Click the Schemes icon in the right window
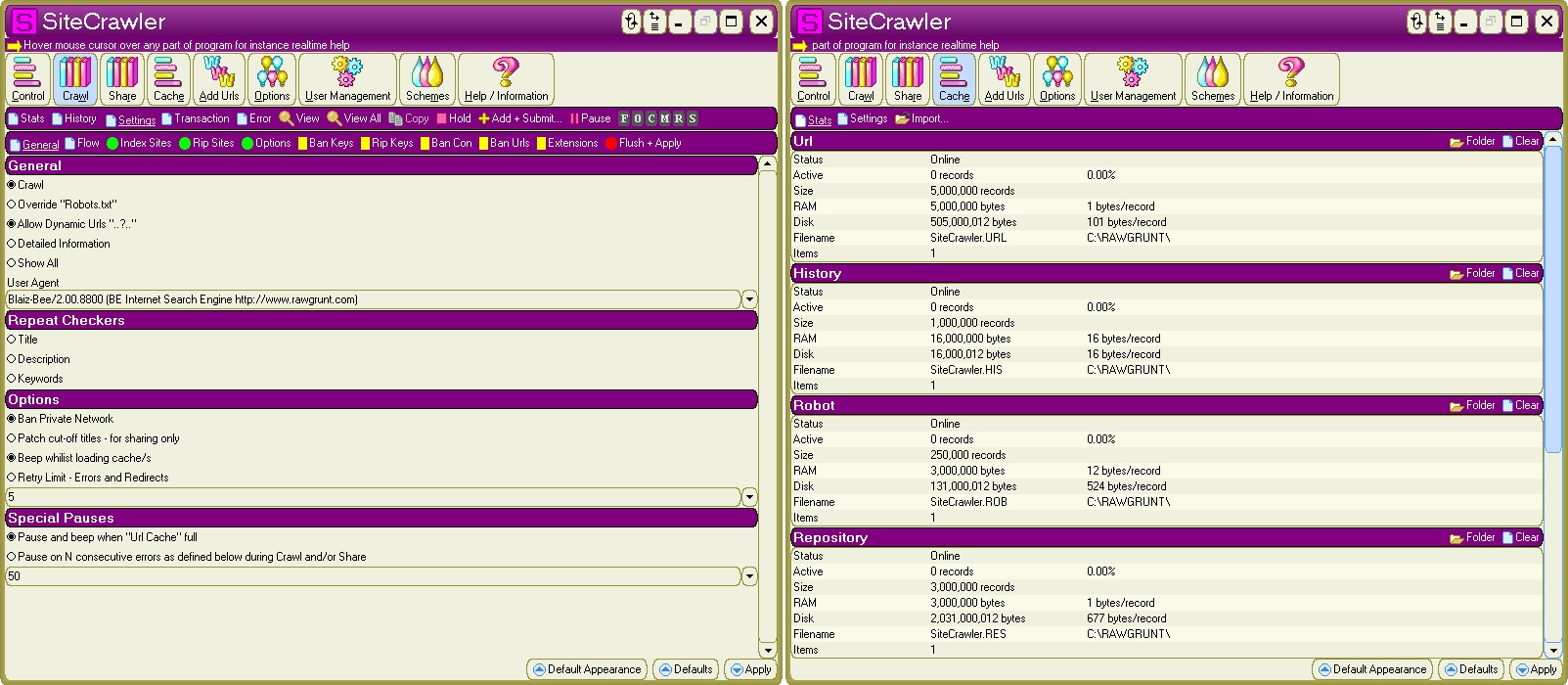Image resolution: width=1568 pixels, height=685 pixels. point(1213,78)
